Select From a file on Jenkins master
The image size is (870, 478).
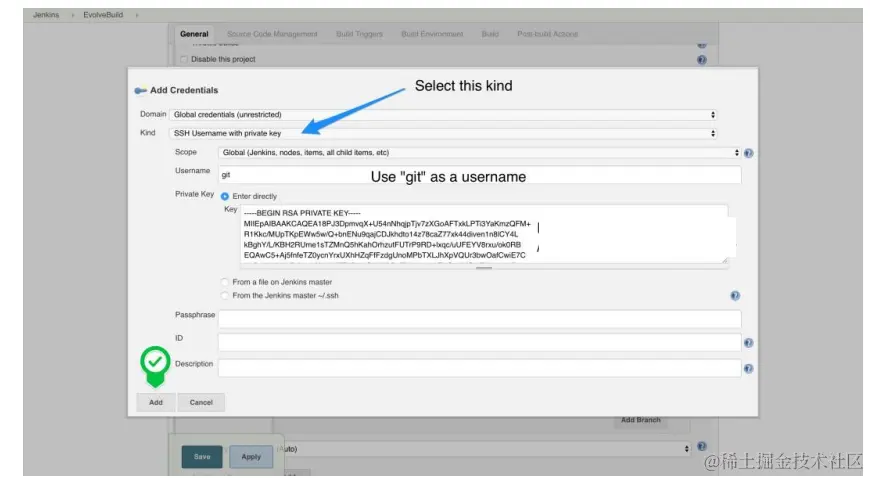(225, 282)
